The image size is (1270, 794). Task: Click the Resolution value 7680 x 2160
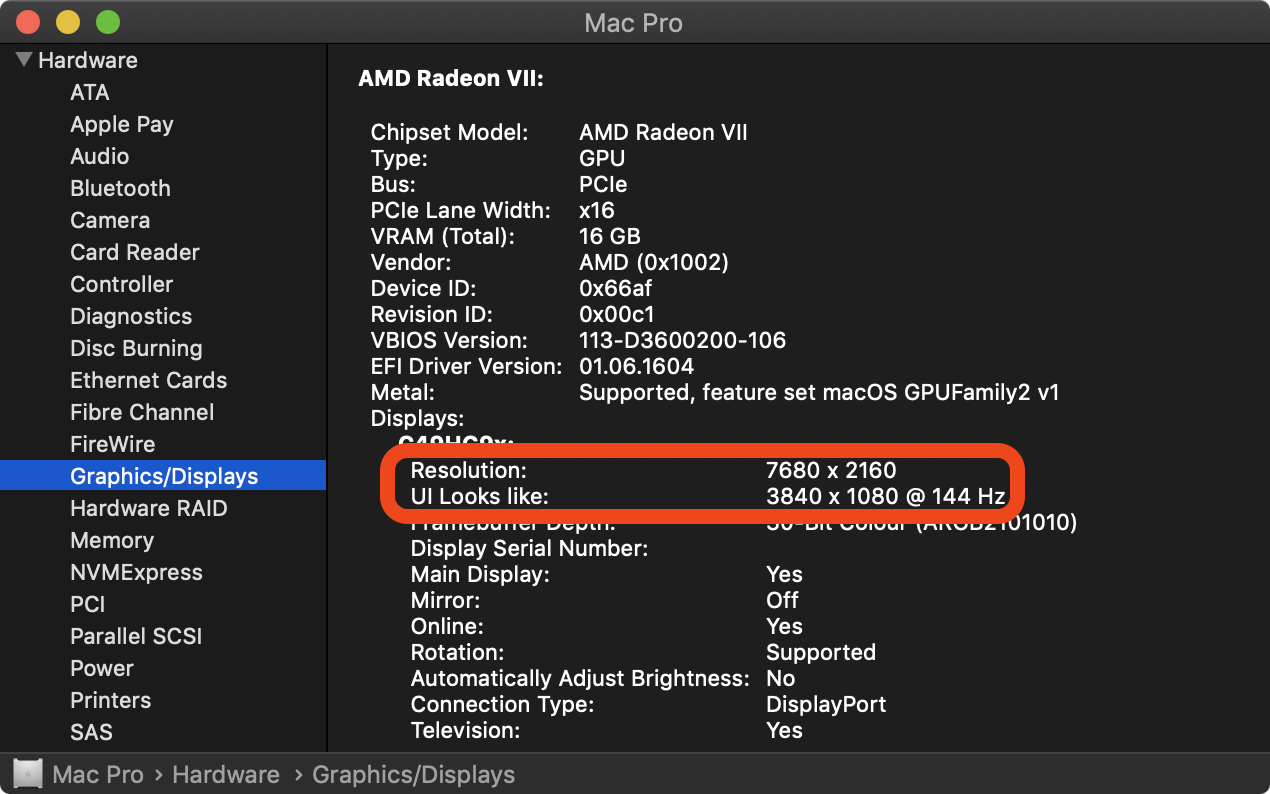(x=831, y=470)
